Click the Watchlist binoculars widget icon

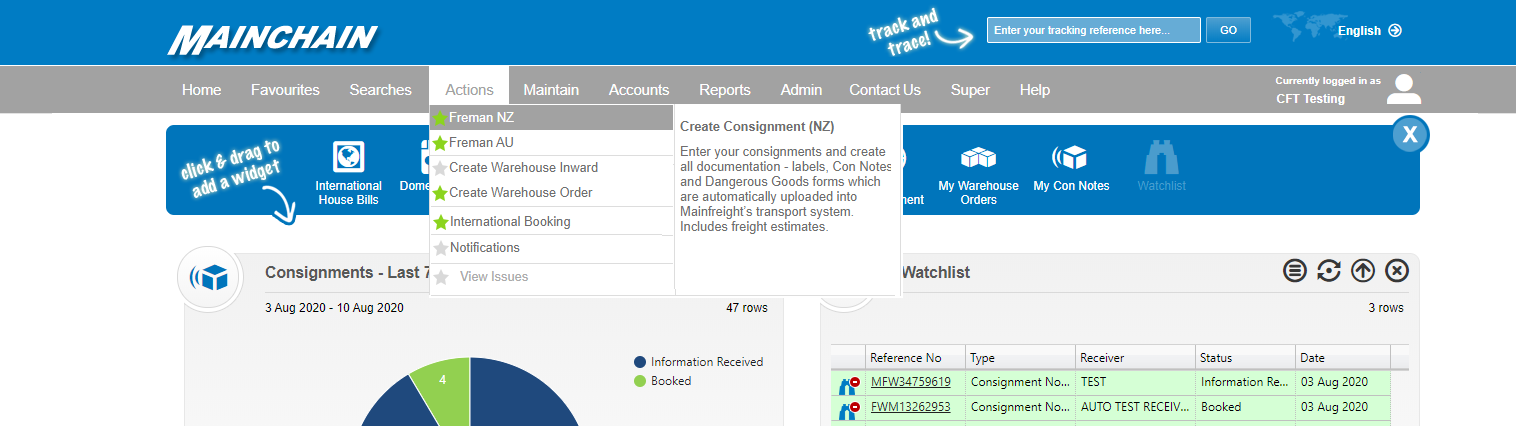point(1161,157)
